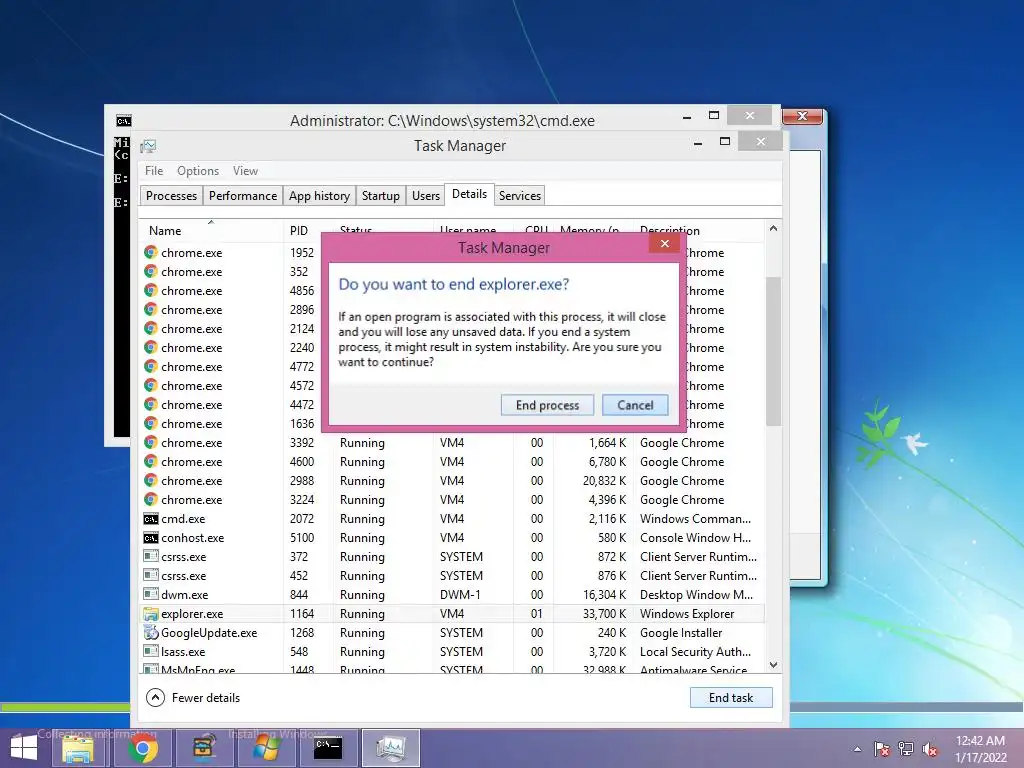Select chrome.exe icon with PID 1952

coord(151,253)
